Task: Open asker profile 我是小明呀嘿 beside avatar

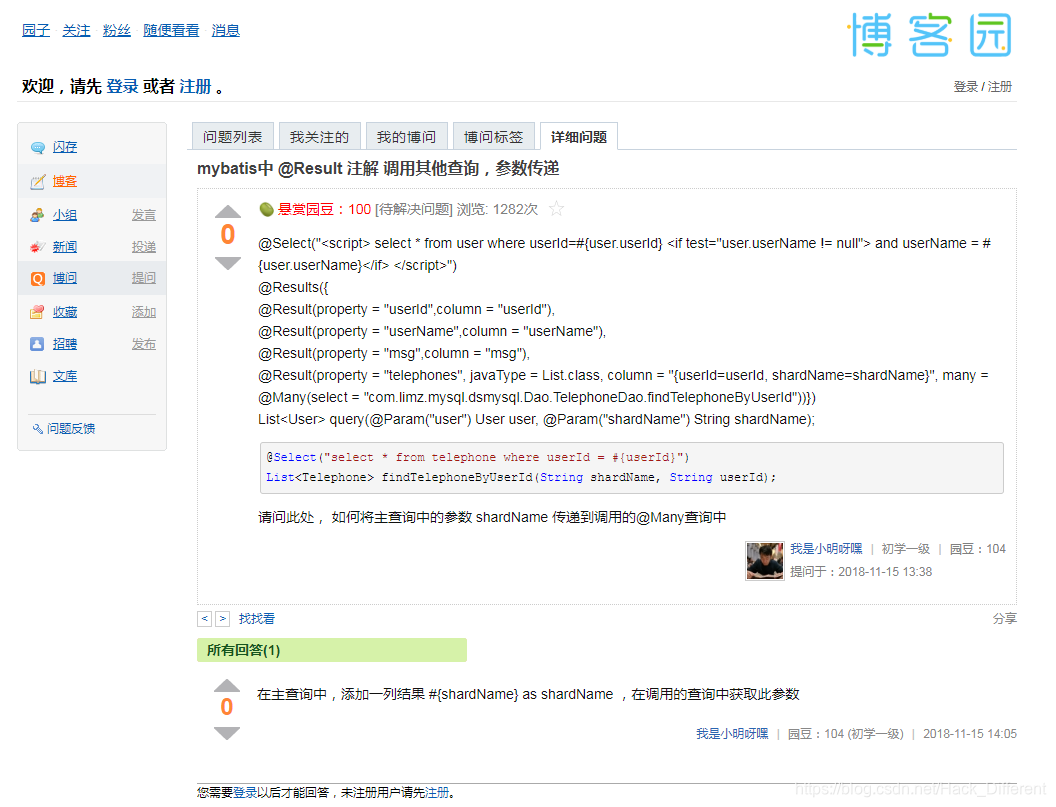Action: point(826,549)
